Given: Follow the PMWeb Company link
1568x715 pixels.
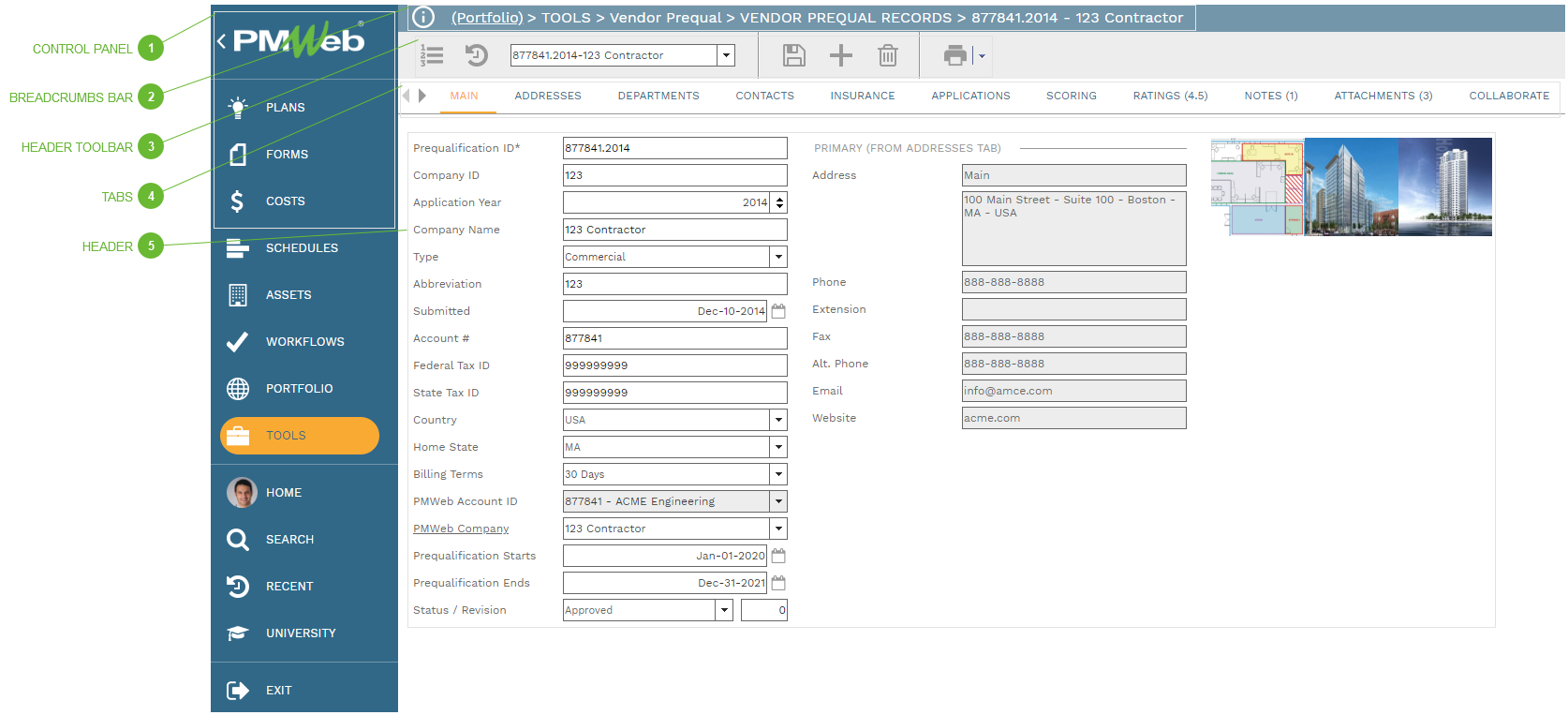Looking at the screenshot, I should coord(461,529).
